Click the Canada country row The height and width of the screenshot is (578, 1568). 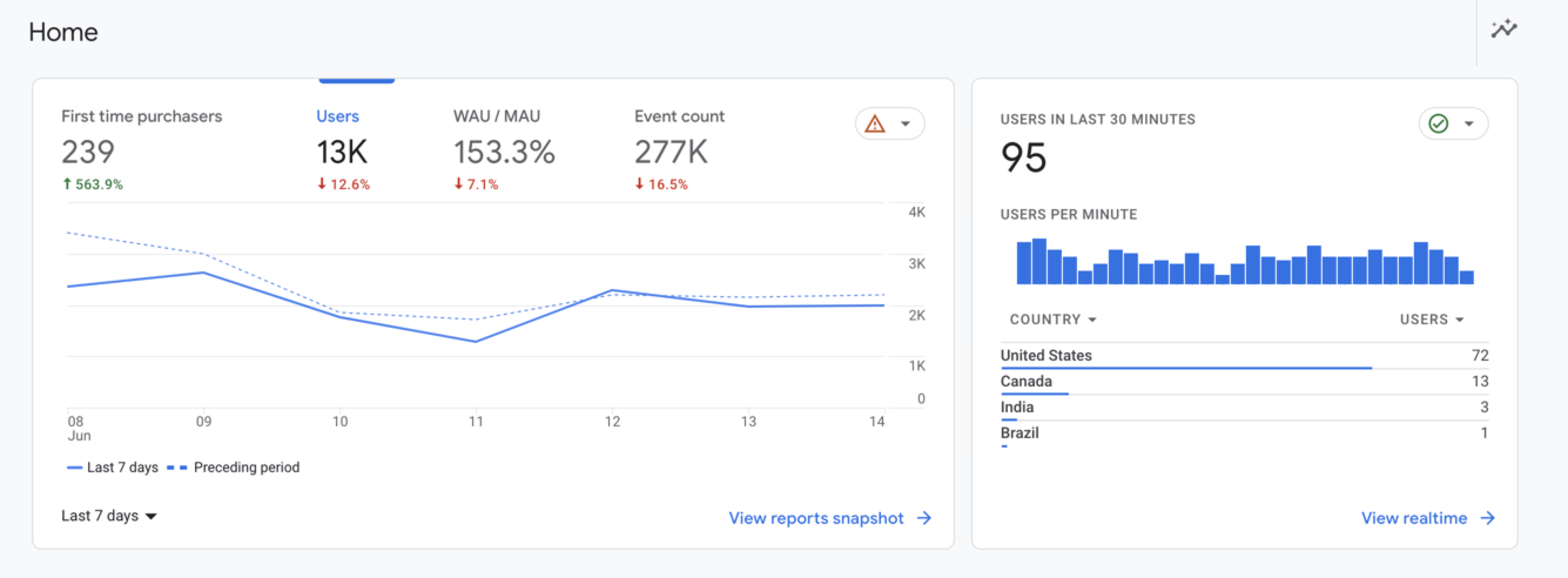pyautogui.click(x=1025, y=381)
